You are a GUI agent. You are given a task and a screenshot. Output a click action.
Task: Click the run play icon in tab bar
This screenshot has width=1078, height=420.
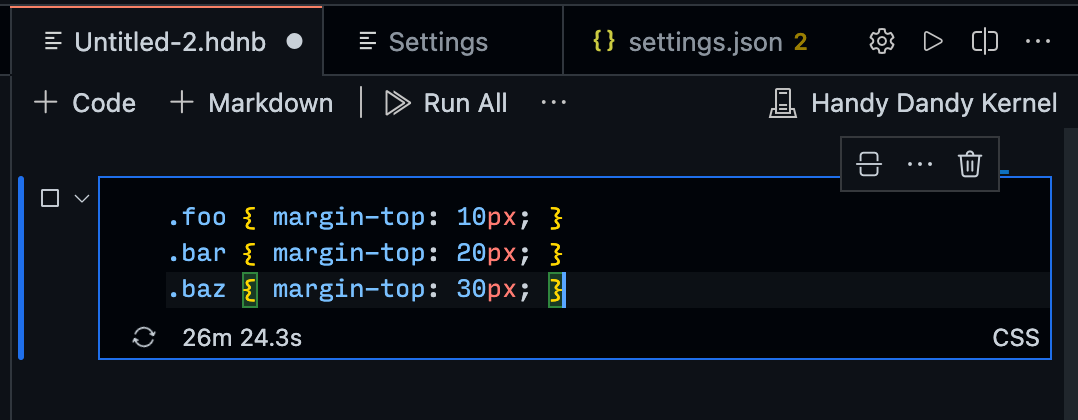(x=933, y=42)
